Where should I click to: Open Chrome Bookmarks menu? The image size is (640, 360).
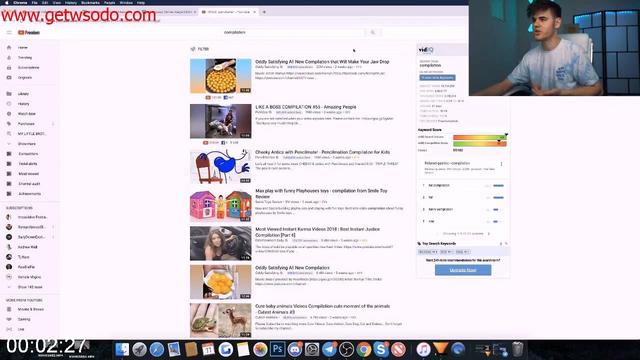[90, 2]
